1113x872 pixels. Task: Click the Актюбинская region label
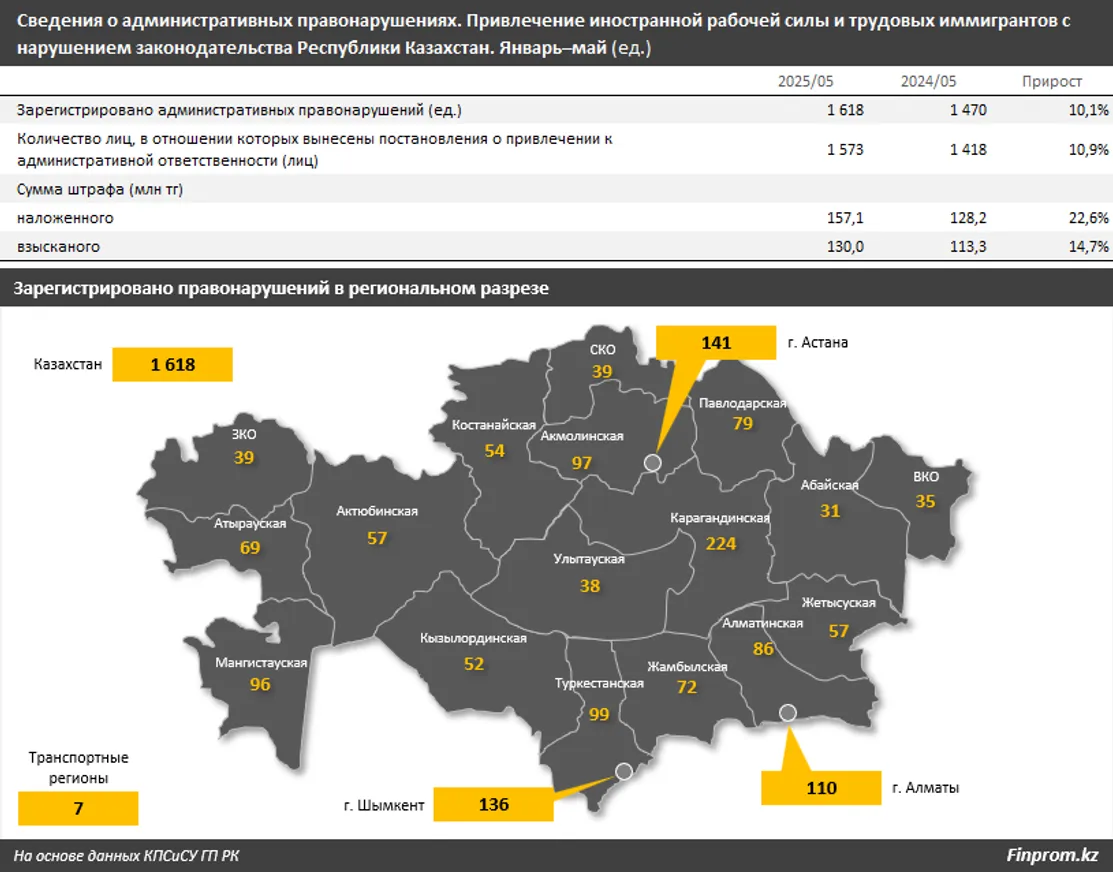coord(377,511)
